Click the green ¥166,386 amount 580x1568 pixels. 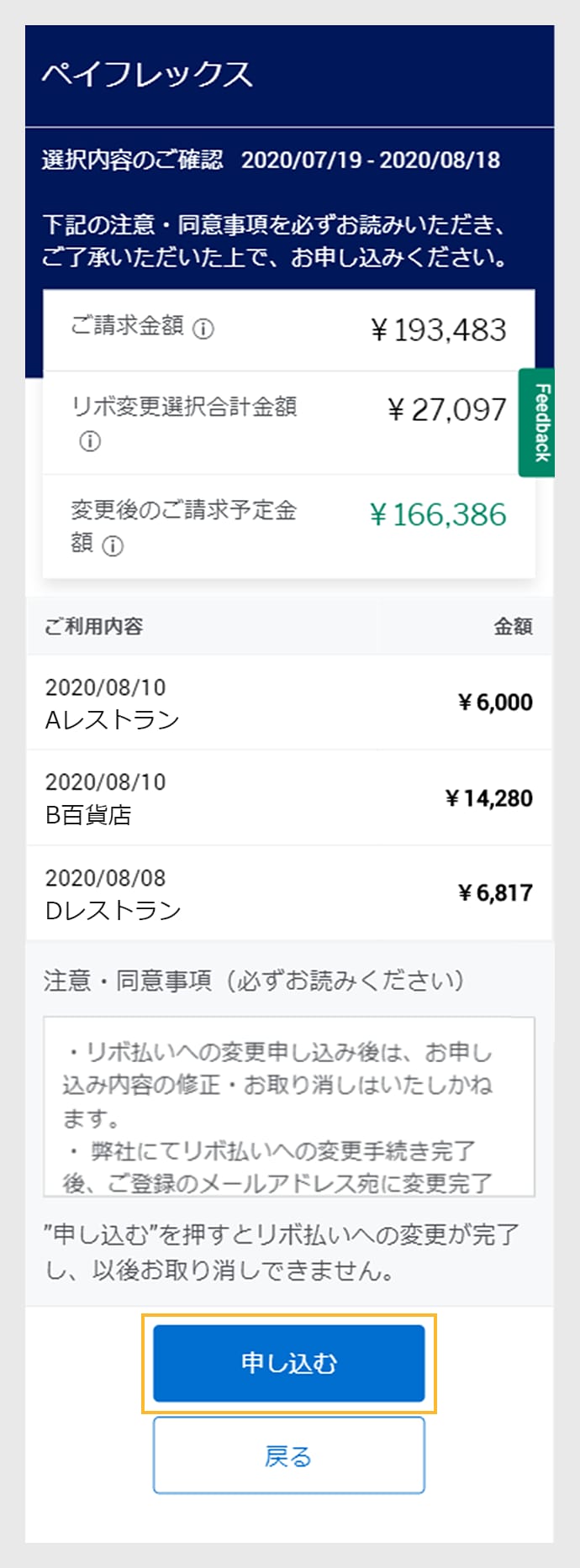[438, 514]
